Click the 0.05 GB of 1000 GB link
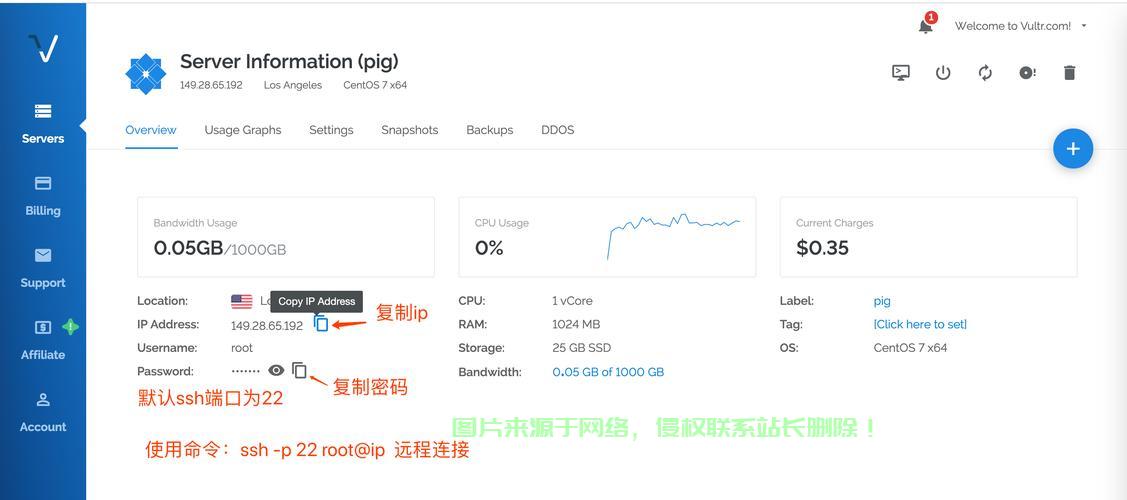Viewport: 1127px width, 500px height. coord(608,372)
